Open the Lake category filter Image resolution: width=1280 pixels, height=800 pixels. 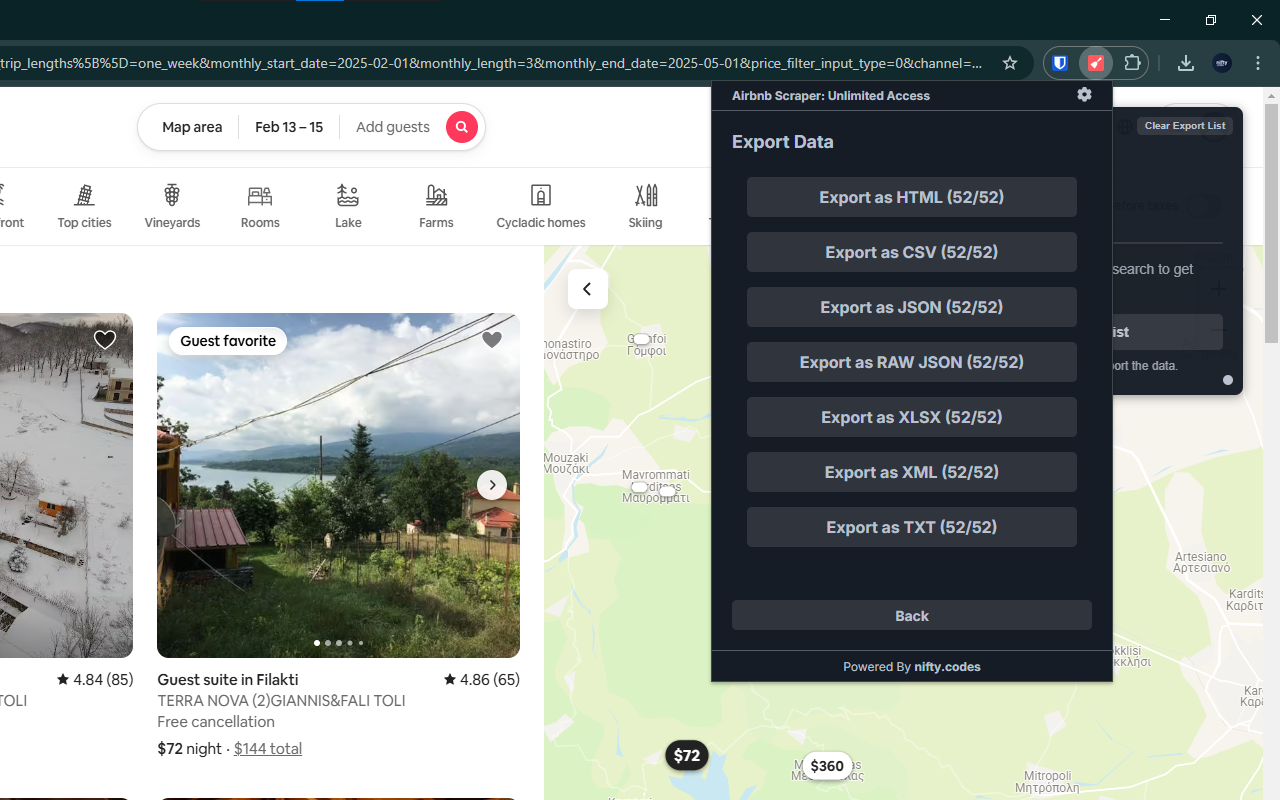coord(348,205)
